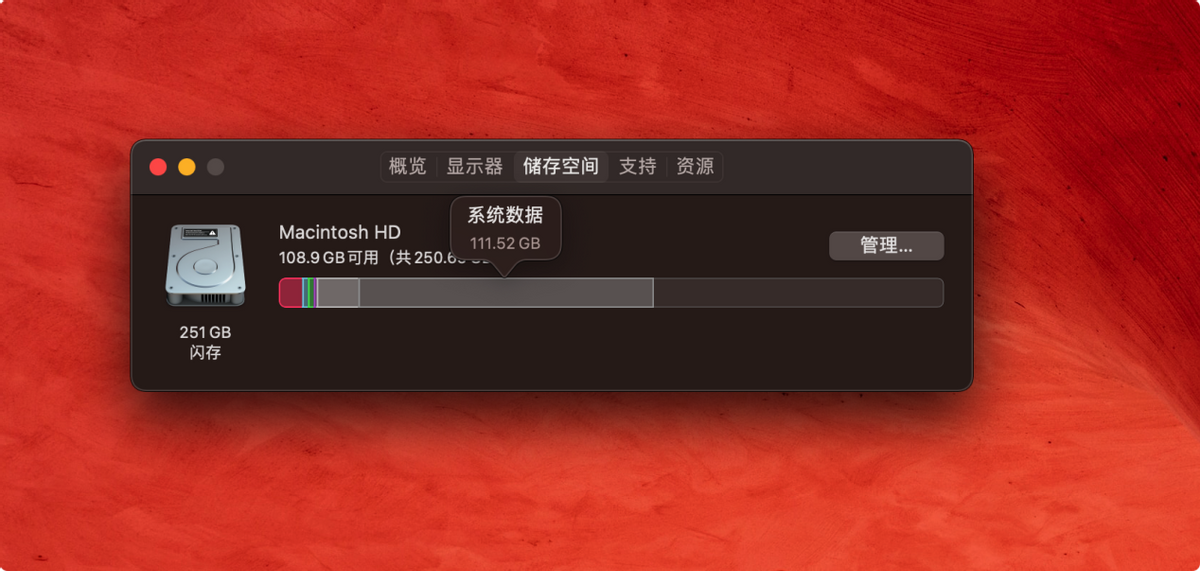
Task: Click the 251 GB label under drive icon
Action: coord(205,332)
